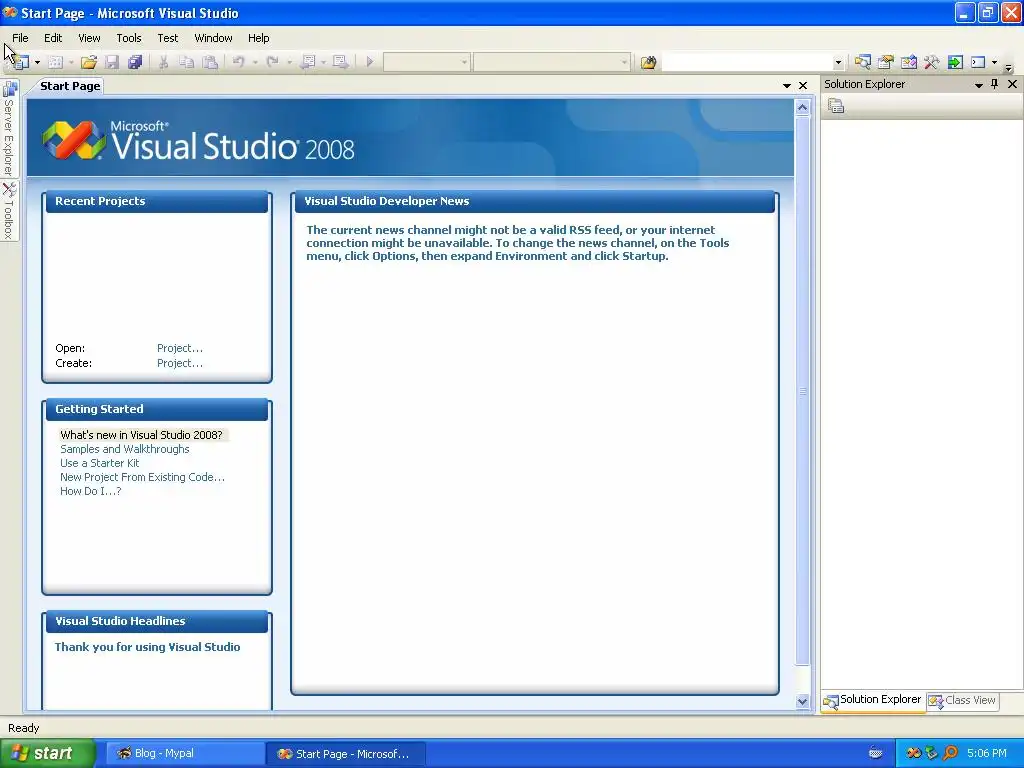Viewport: 1024px width, 768px height.
Task: Open the Help menu
Action: pyautogui.click(x=259, y=38)
